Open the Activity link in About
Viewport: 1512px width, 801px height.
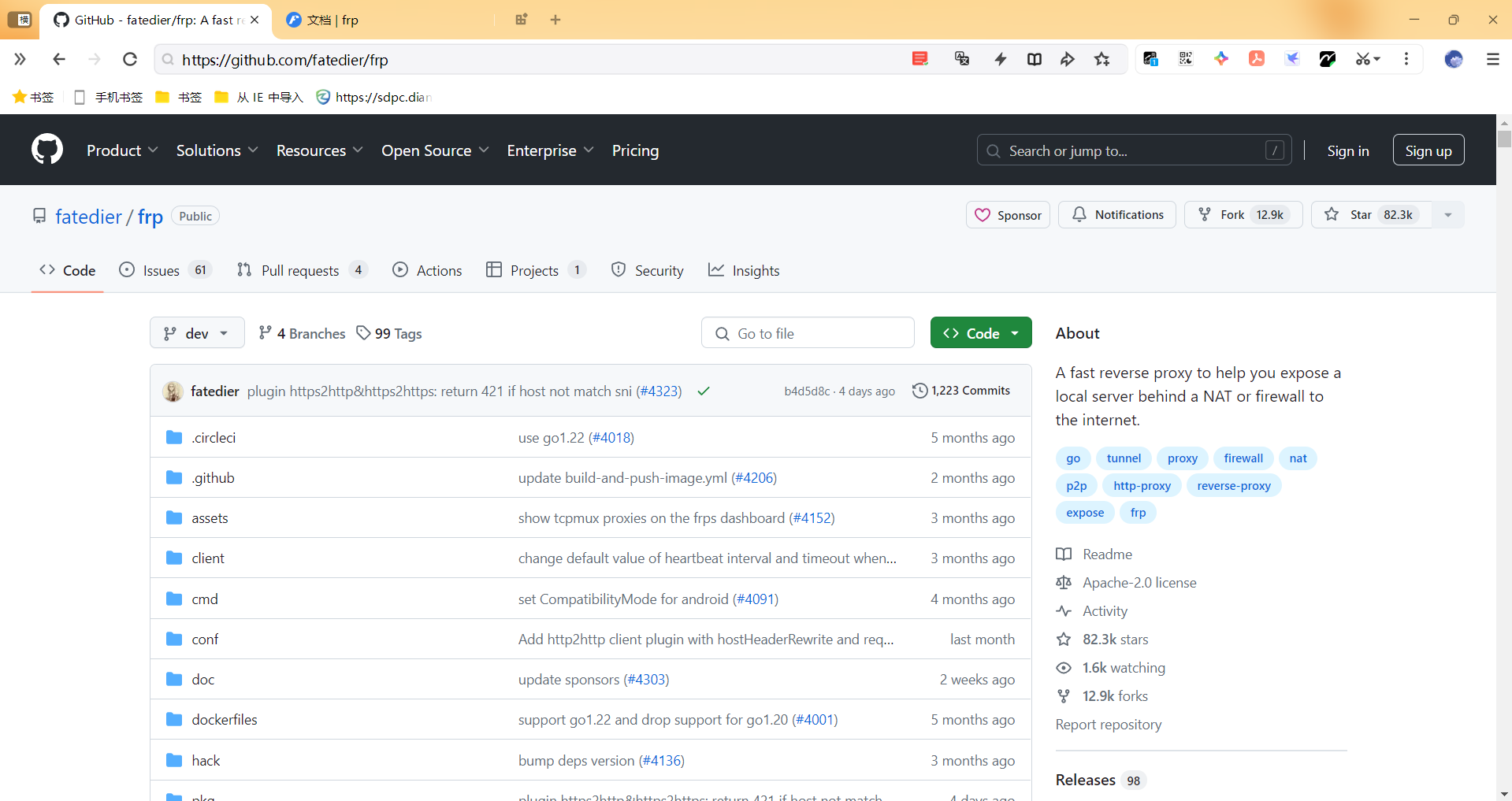[x=1092, y=610]
